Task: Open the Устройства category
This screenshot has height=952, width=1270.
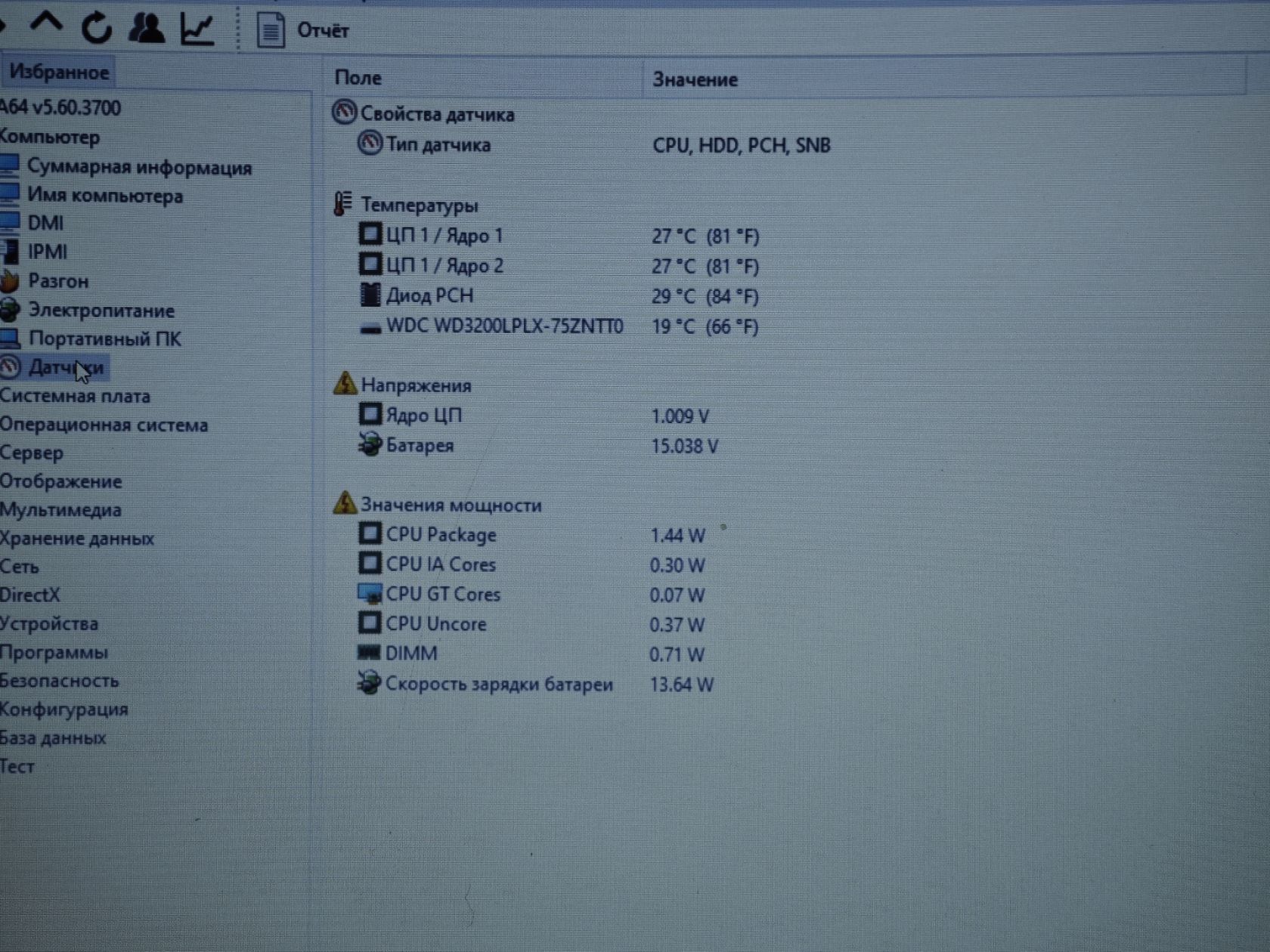Action: pyautogui.click(x=49, y=624)
